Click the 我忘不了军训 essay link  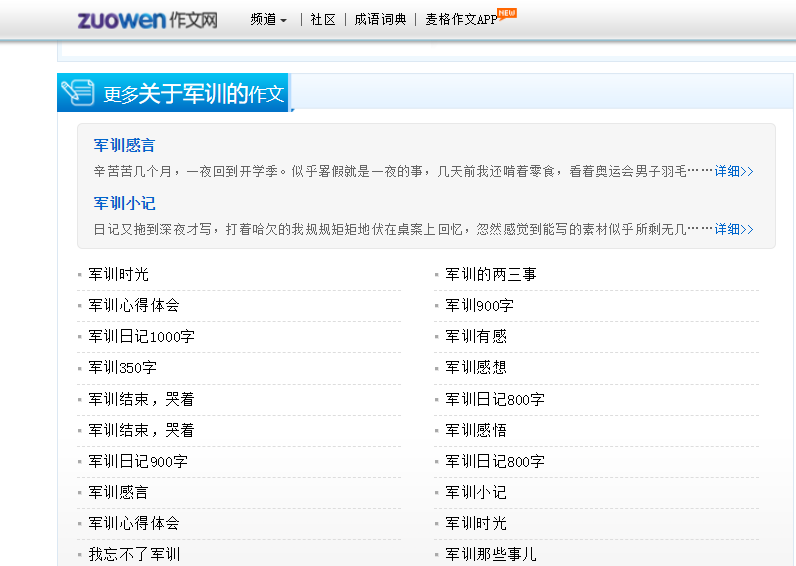134,554
